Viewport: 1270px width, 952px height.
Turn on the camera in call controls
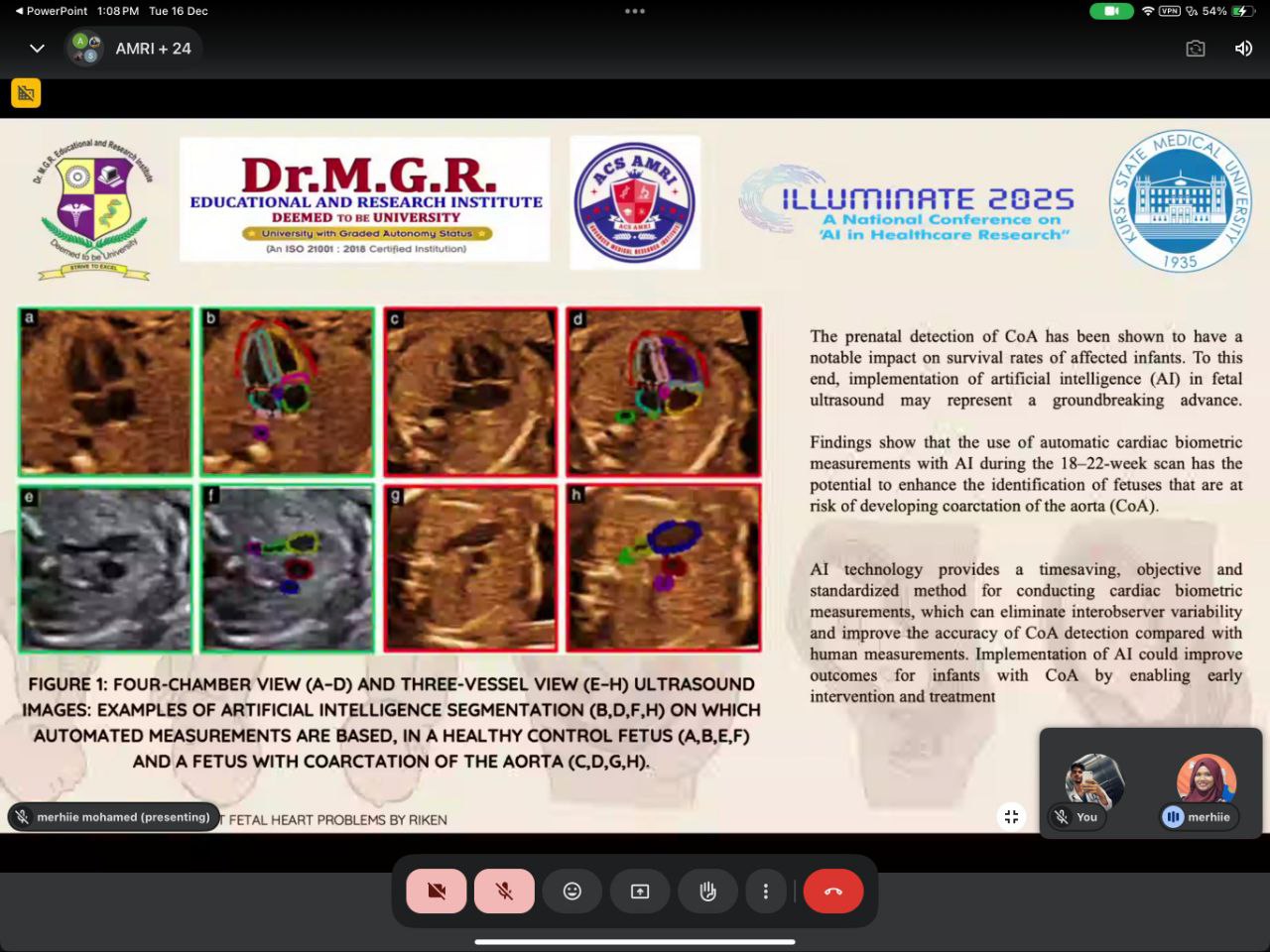pyautogui.click(x=436, y=891)
